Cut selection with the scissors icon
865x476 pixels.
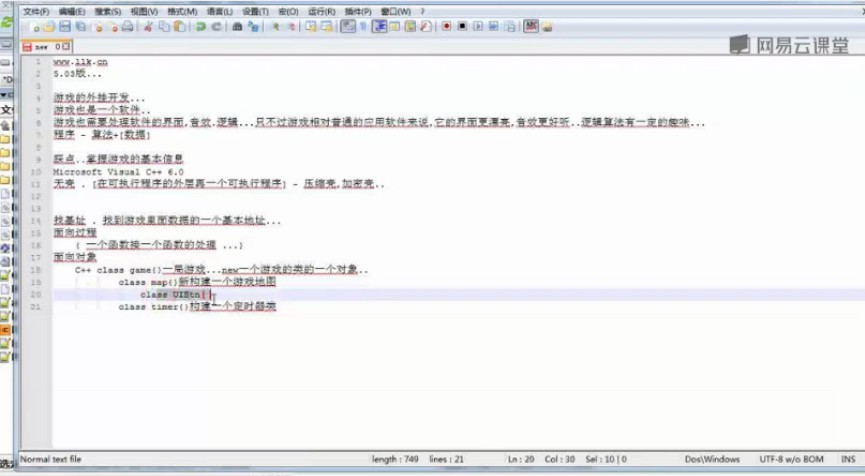[x=148, y=26]
